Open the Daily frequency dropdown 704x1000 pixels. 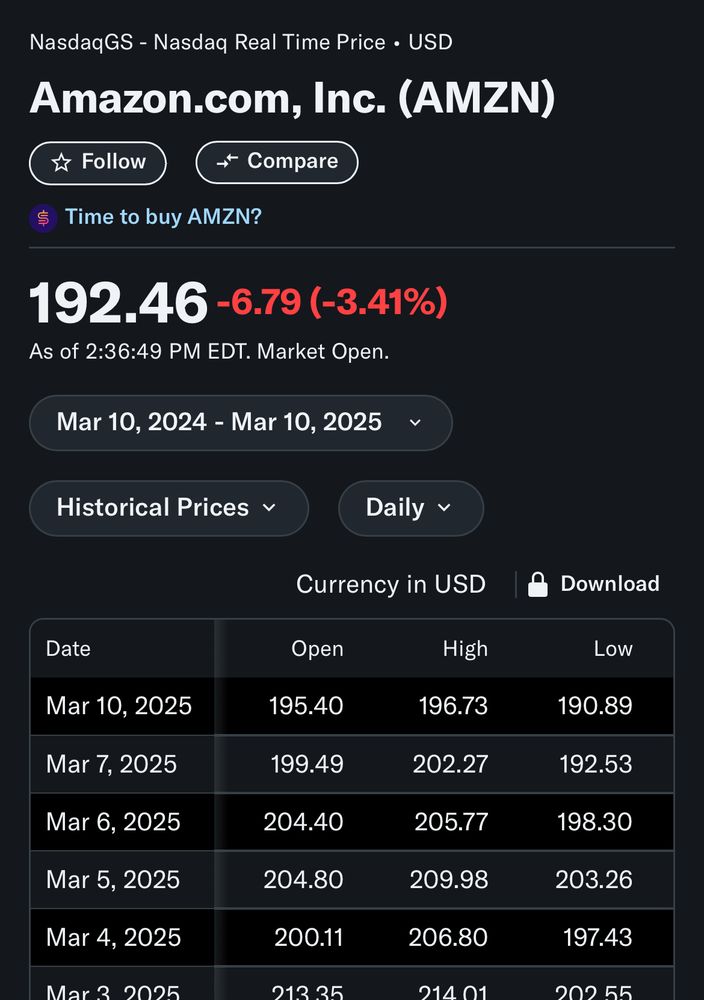tap(410, 508)
